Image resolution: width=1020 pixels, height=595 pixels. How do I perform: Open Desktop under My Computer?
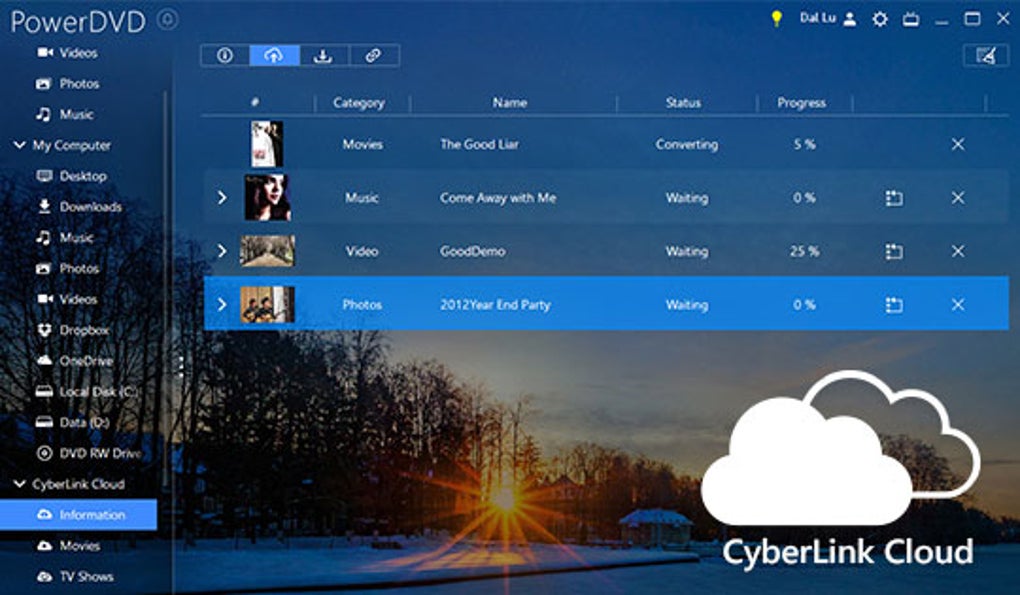point(72,176)
